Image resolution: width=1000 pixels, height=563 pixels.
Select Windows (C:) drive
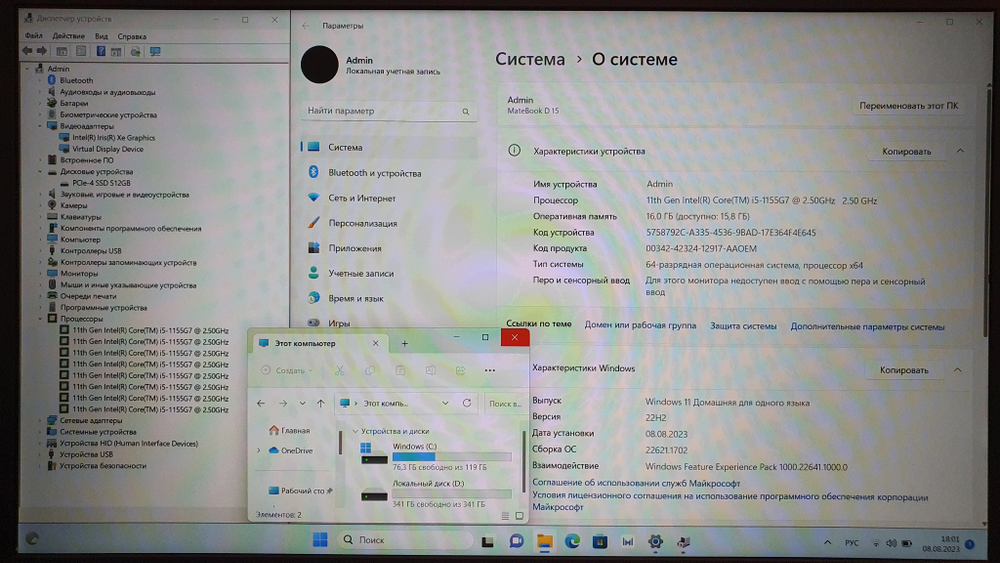435,456
